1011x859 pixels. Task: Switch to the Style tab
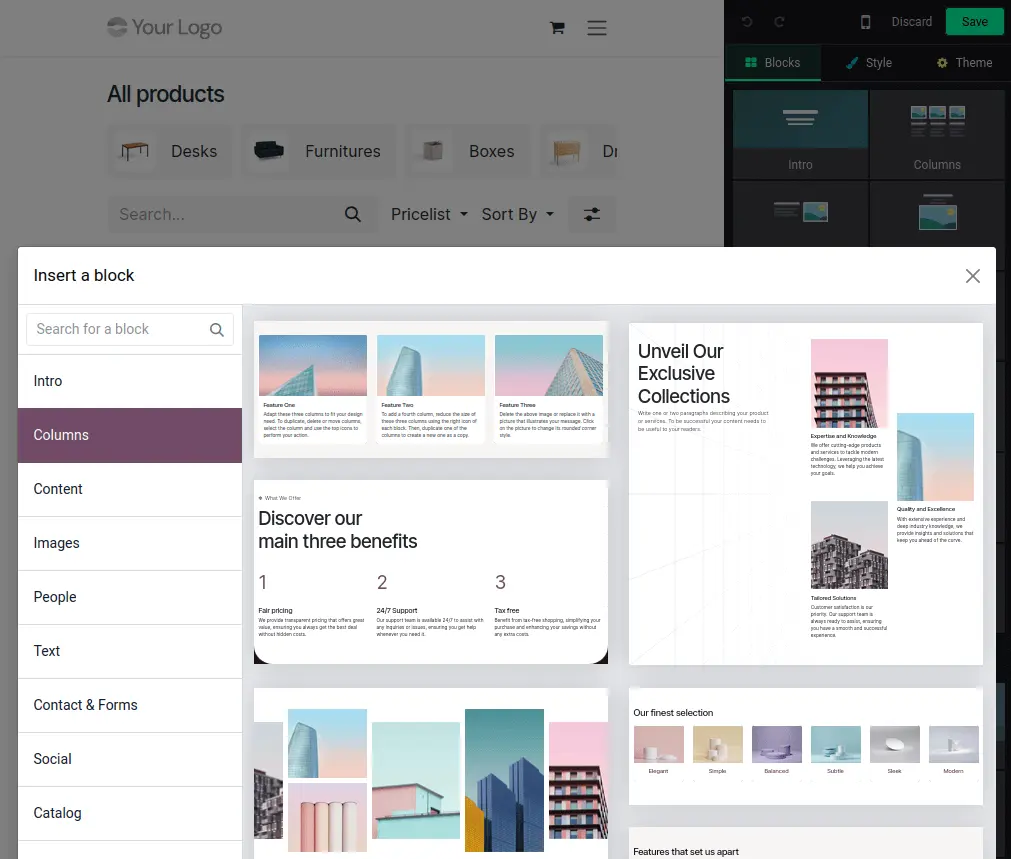click(x=868, y=62)
